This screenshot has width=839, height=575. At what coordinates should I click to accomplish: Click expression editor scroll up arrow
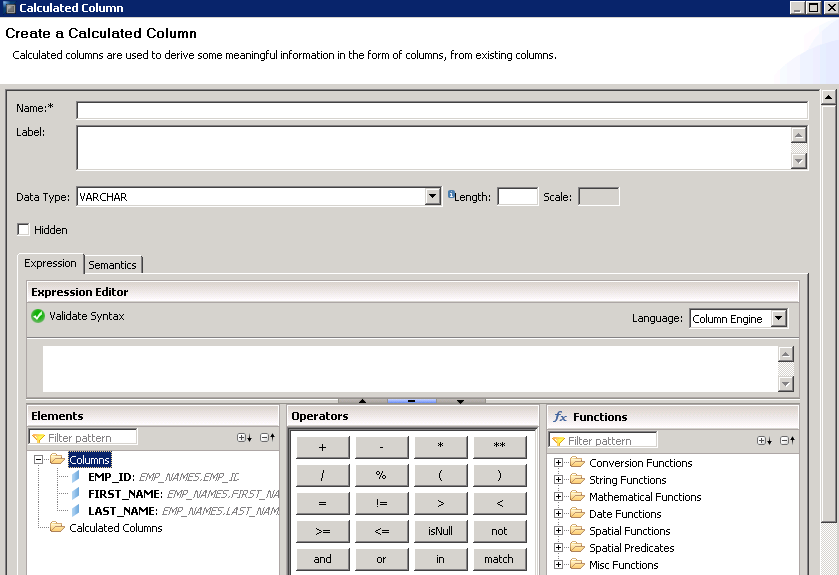(785, 354)
